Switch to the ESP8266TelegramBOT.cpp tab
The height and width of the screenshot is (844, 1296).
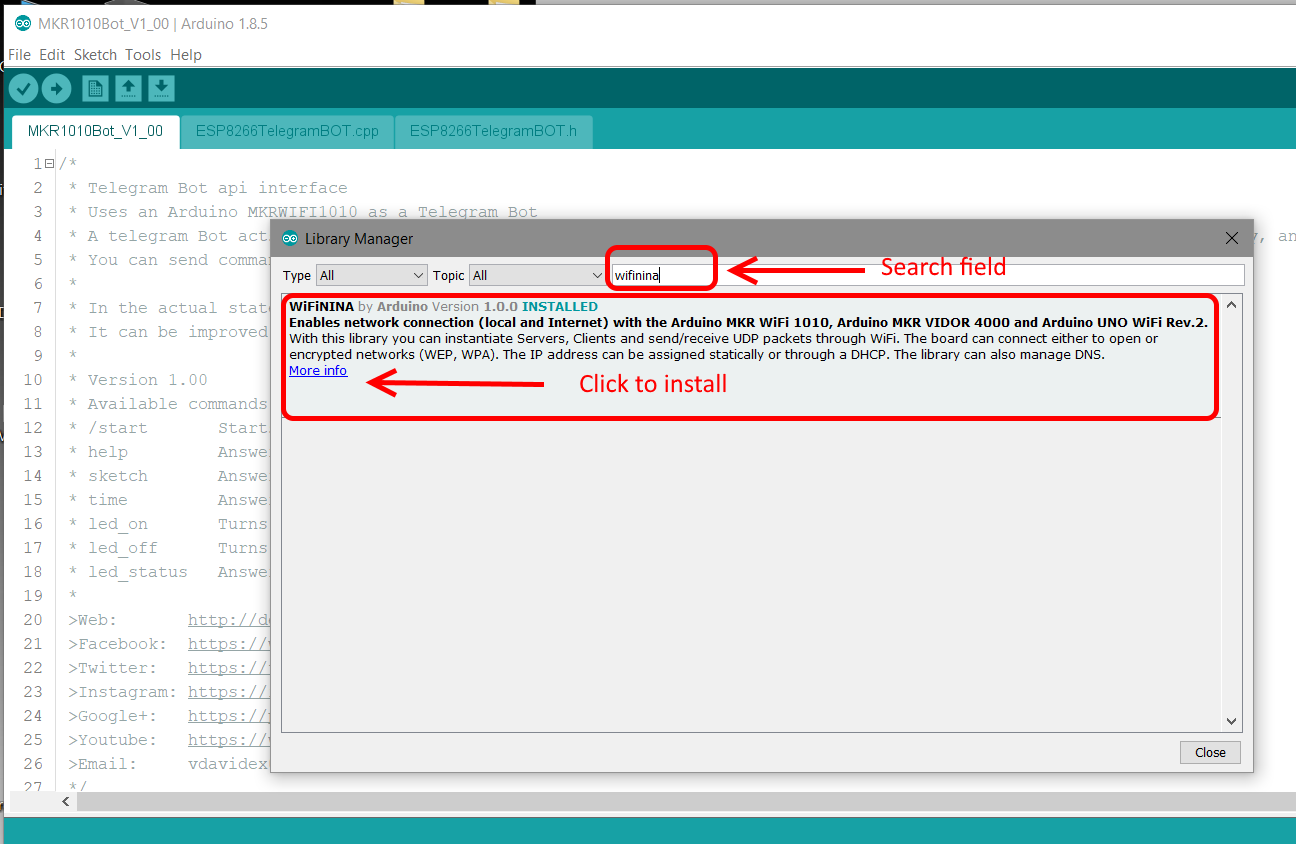(x=287, y=131)
